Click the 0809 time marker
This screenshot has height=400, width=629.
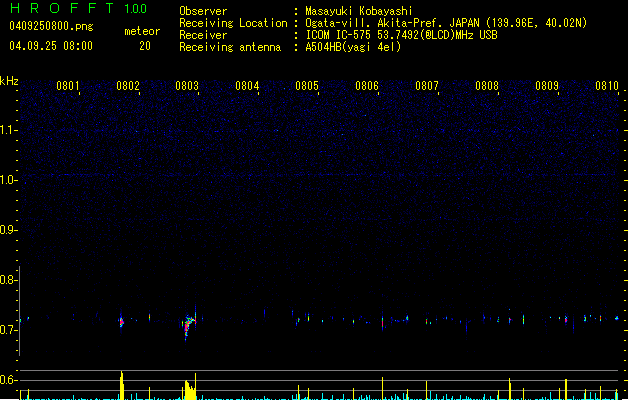(547, 86)
